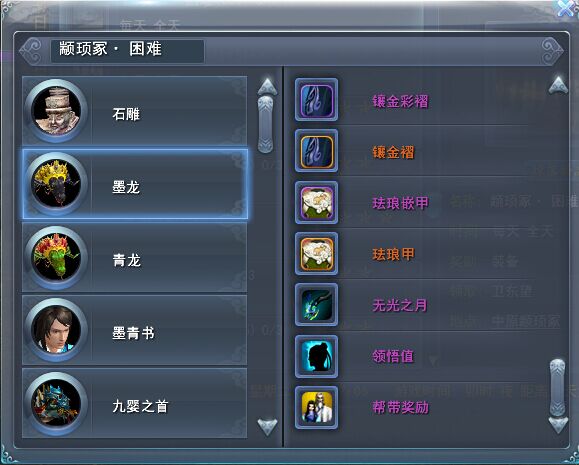
Task: Click the loot list scroll-down arrow
Action: (558, 425)
